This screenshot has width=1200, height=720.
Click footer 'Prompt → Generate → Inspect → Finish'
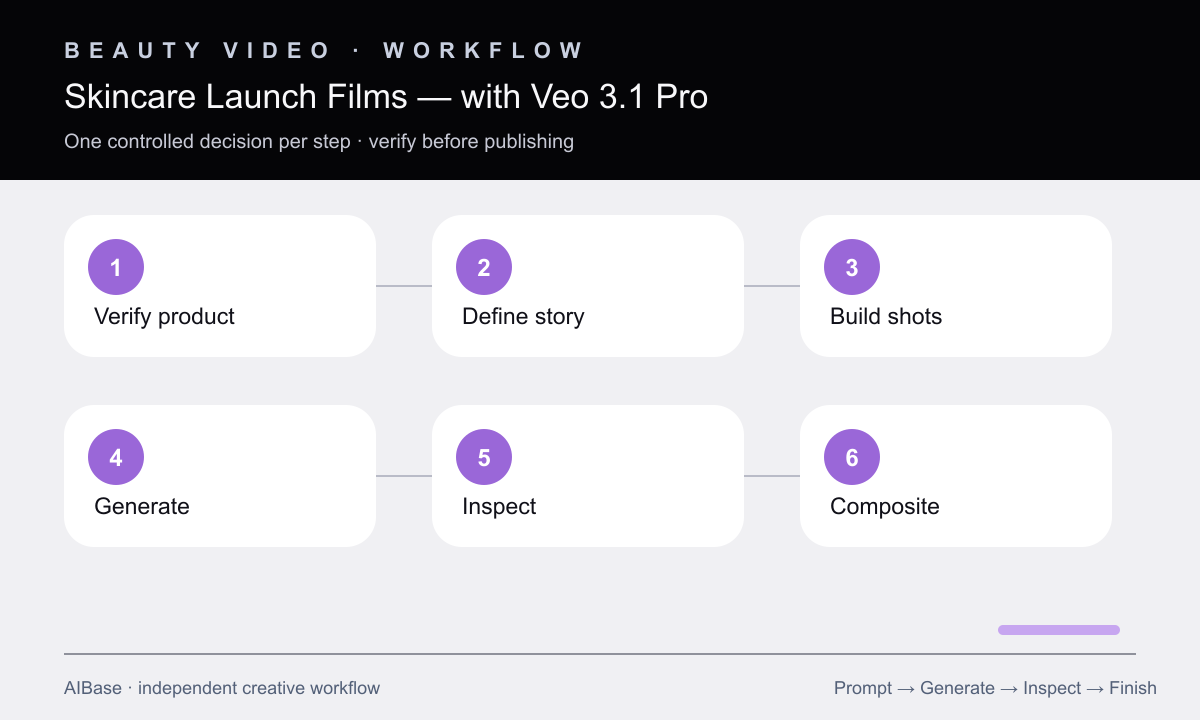point(995,688)
